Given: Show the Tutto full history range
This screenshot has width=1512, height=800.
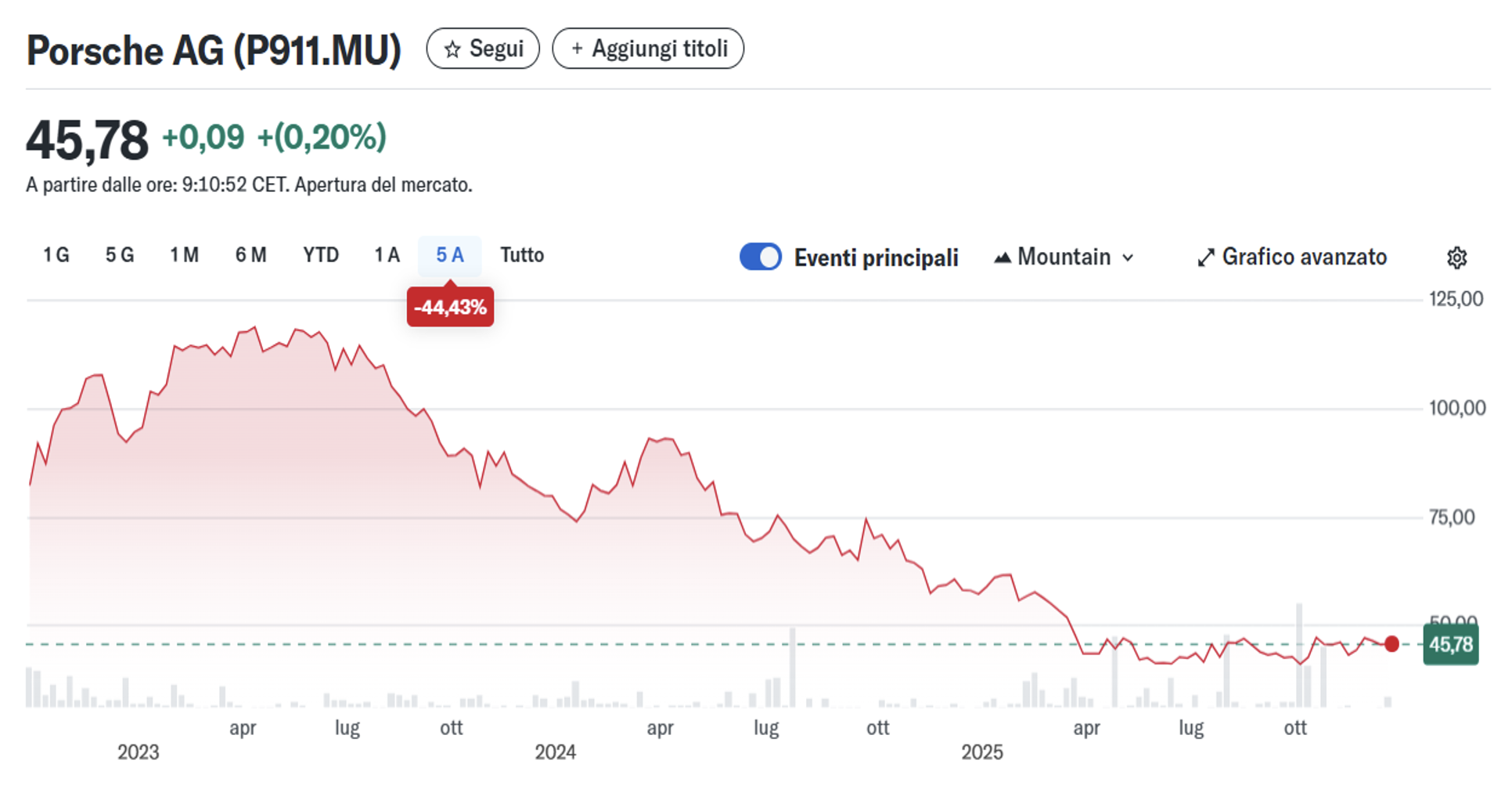Looking at the screenshot, I should tap(522, 255).
